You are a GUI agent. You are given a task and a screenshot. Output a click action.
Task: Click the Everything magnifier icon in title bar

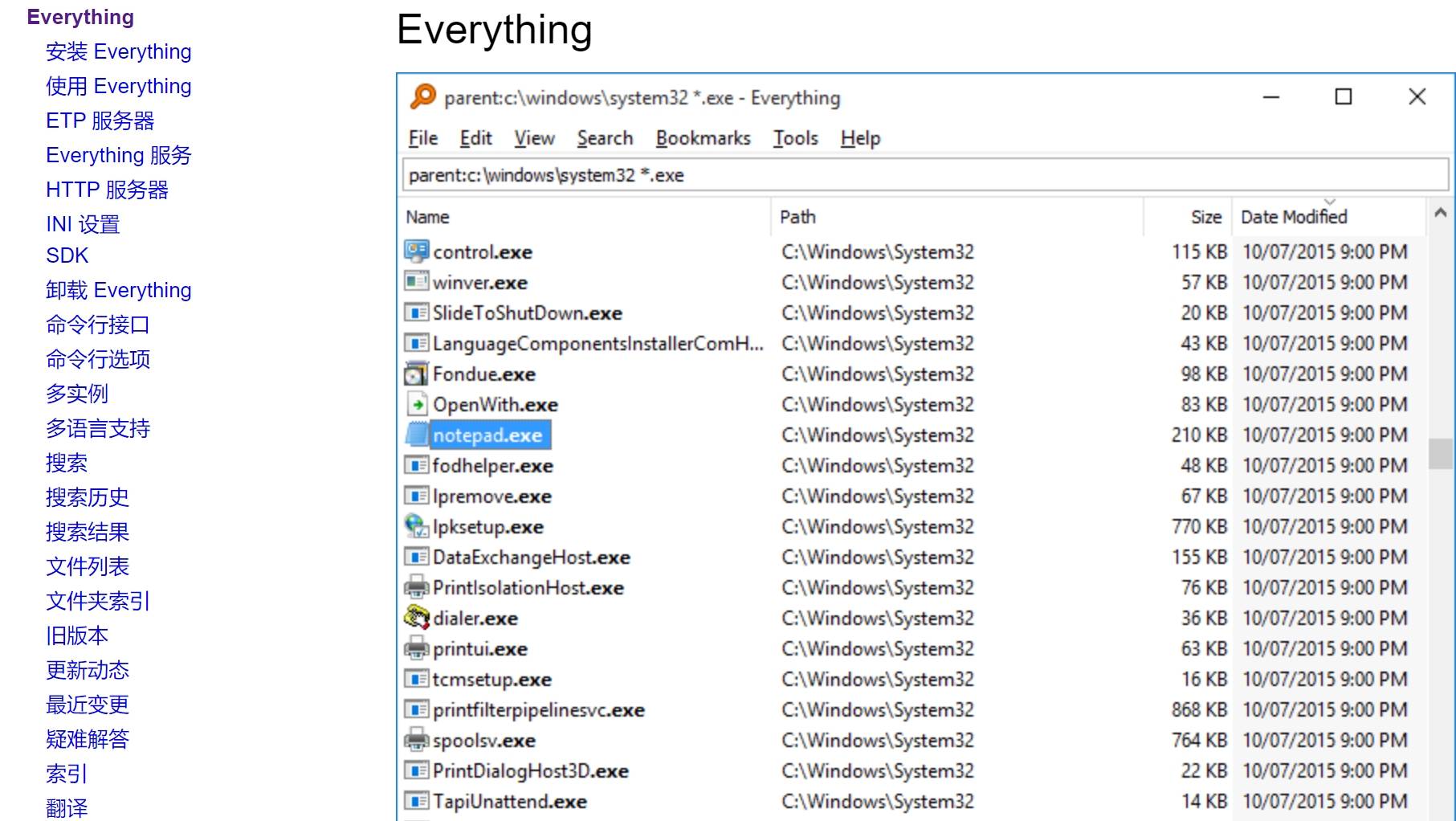coord(422,97)
